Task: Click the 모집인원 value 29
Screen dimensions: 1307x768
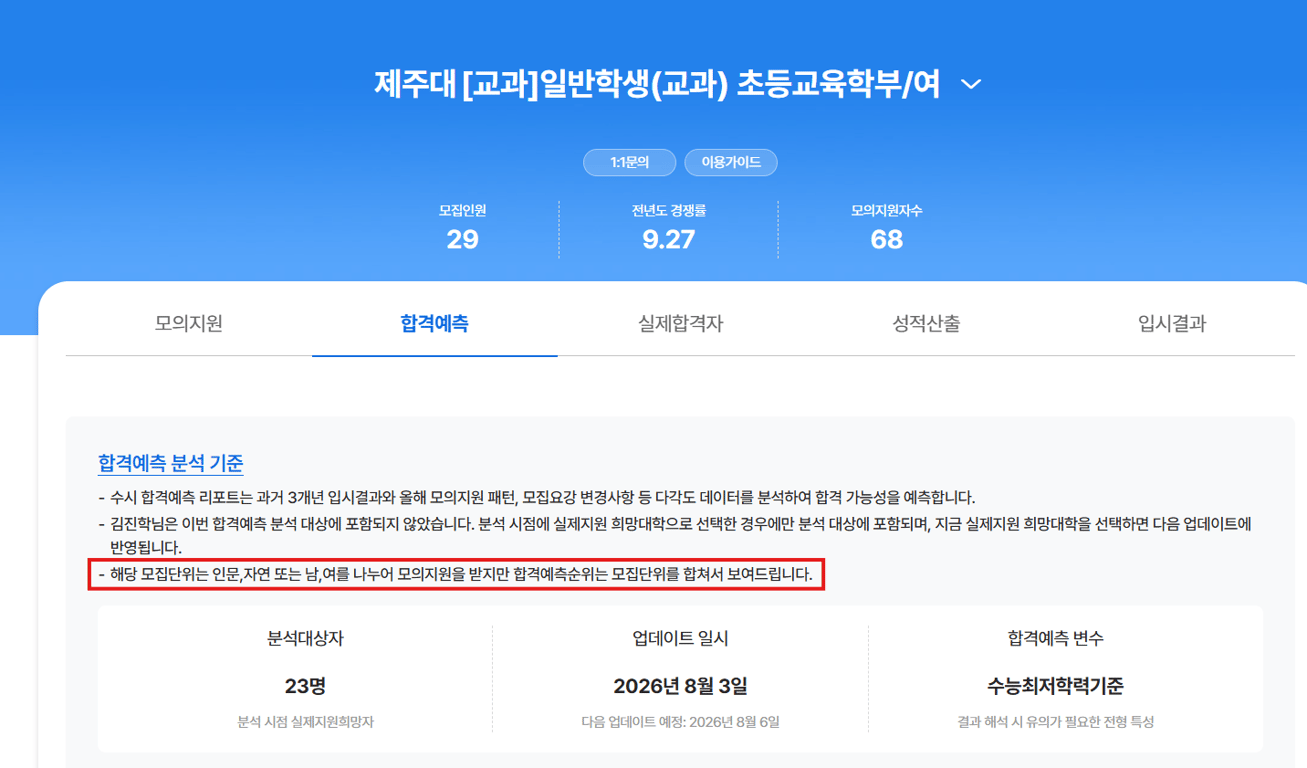Action: point(462,240)
